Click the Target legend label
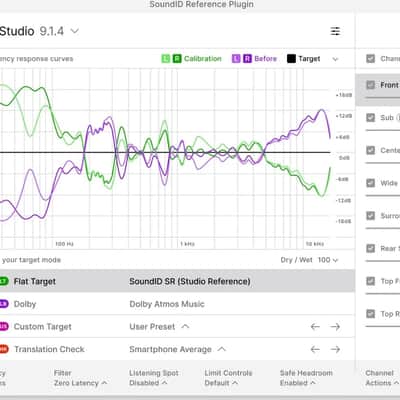400x400 pixels. 309,59
